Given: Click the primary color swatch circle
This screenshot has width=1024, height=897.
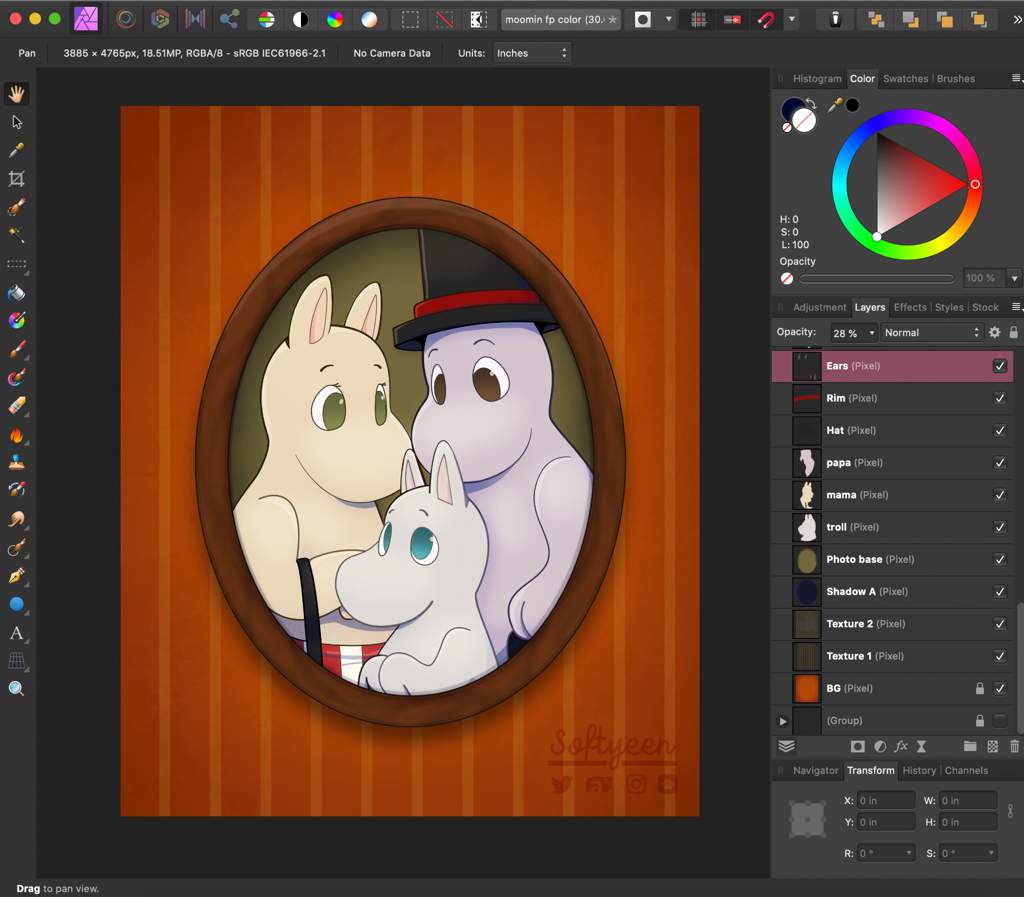Looking at the screenshot, I should 793,110.
